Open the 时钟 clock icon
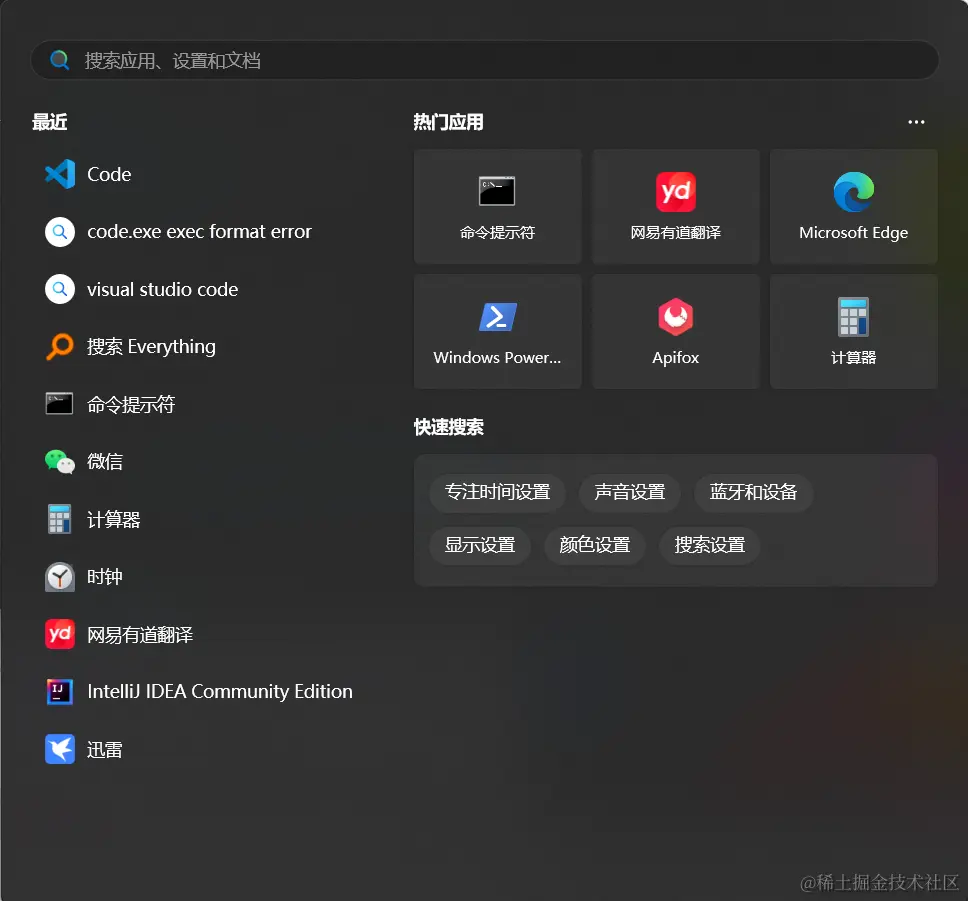Image resolution: width=968 pixels, height=901 pixels. (x=60, y=577)
